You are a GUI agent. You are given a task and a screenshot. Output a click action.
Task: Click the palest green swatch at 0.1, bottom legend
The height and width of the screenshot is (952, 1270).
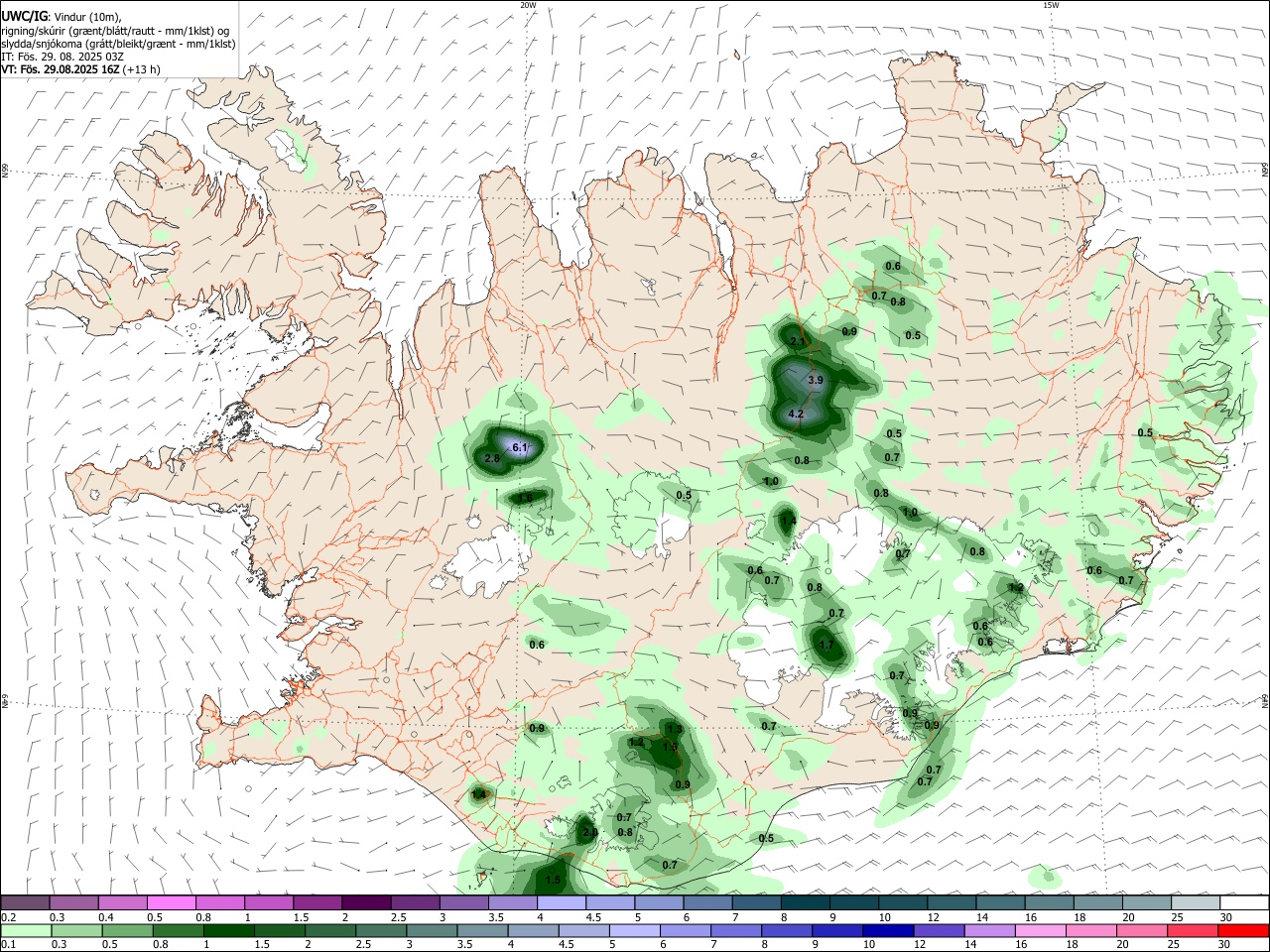[x=25, y=930]
